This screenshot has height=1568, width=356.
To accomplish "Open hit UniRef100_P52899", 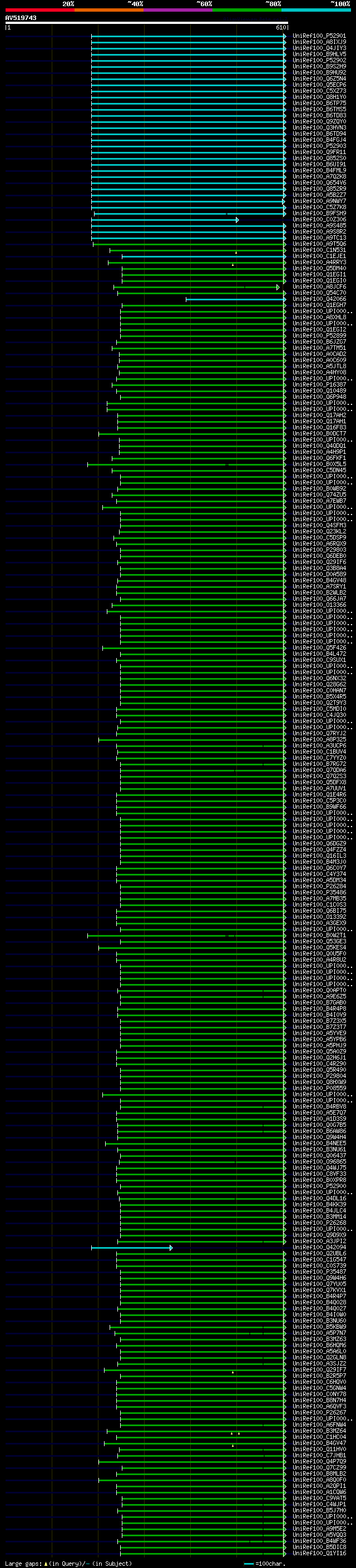I will pyautogui.click(x=319, y=335).
